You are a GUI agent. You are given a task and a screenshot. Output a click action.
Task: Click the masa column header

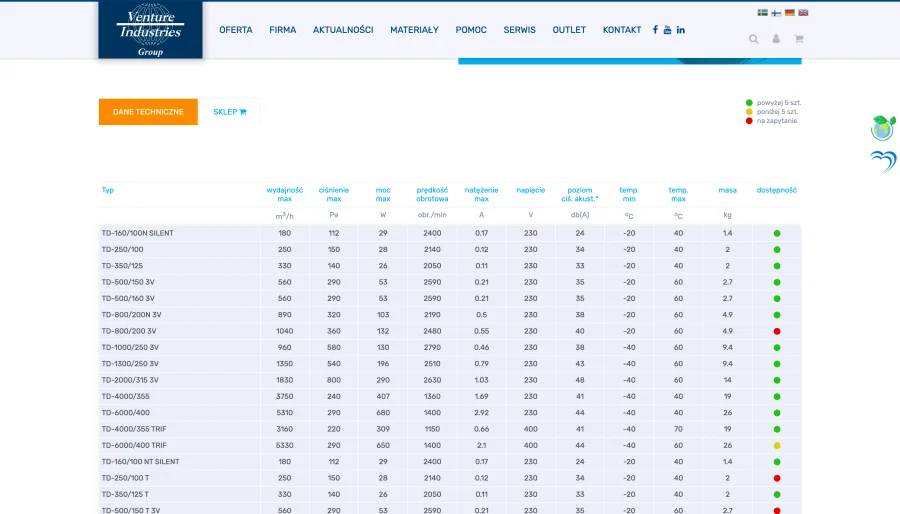coord(727,190)
